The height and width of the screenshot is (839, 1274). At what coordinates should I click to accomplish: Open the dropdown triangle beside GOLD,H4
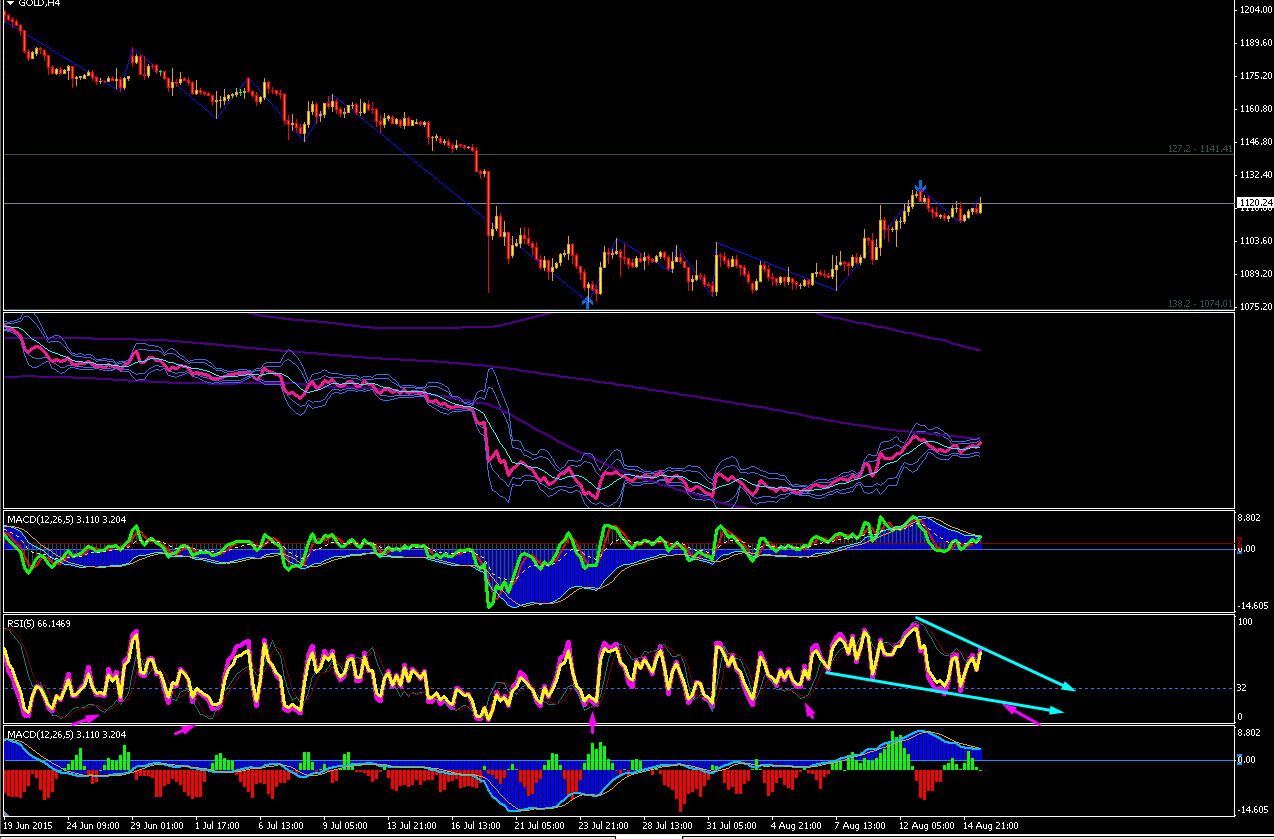coord(10,4)
